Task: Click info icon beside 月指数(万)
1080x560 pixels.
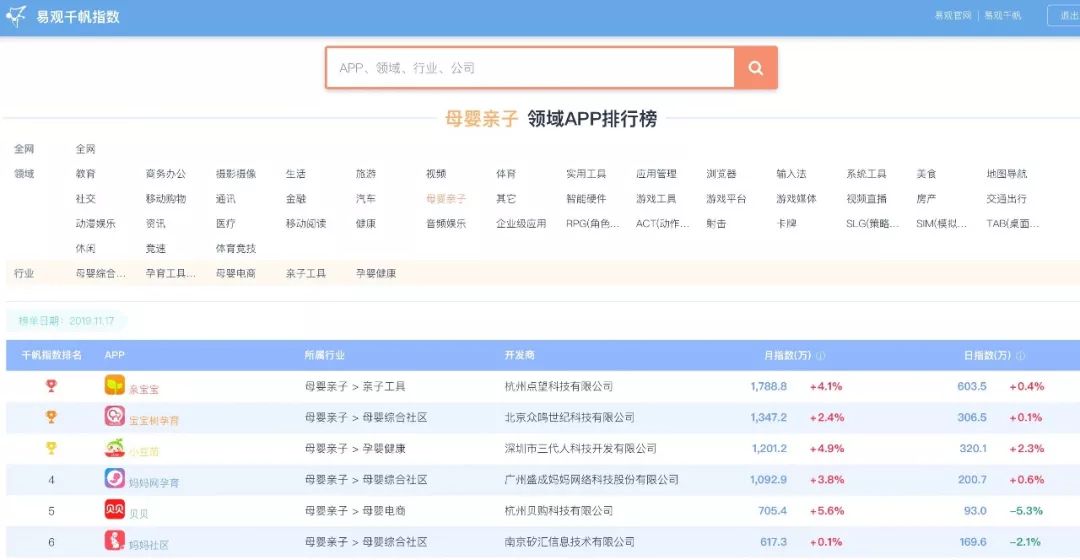Action: pyautogui.click(x=820, y=355)
